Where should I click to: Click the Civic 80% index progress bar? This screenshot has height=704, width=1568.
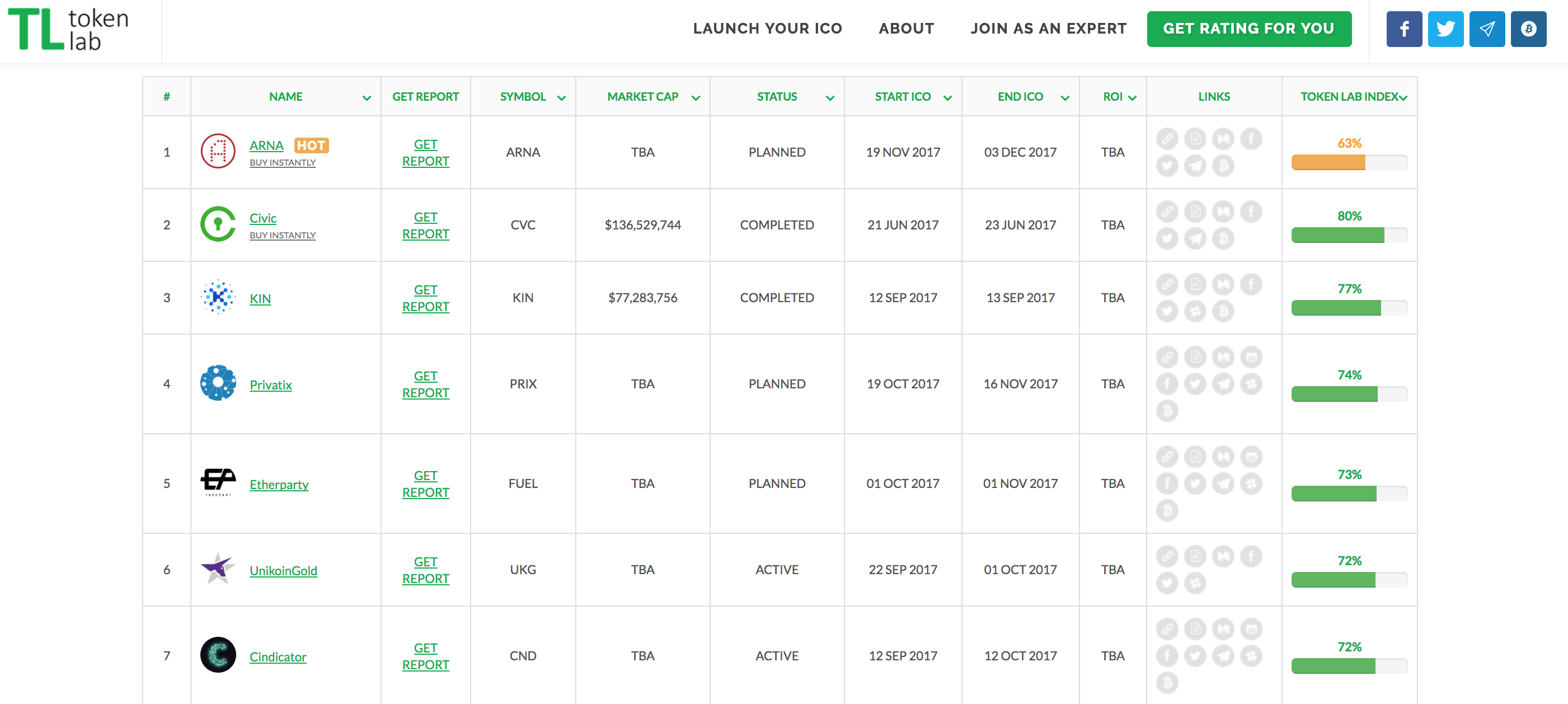tap(1349, 235)
